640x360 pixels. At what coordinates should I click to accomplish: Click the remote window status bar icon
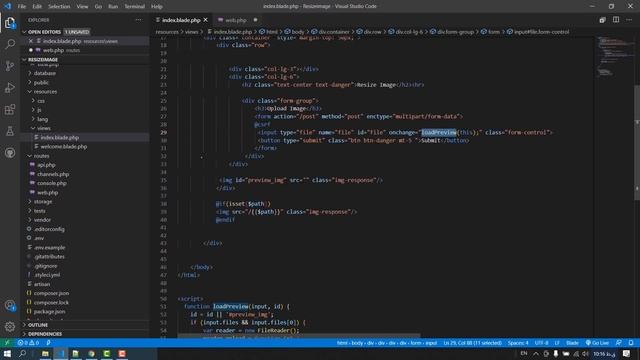7,343
